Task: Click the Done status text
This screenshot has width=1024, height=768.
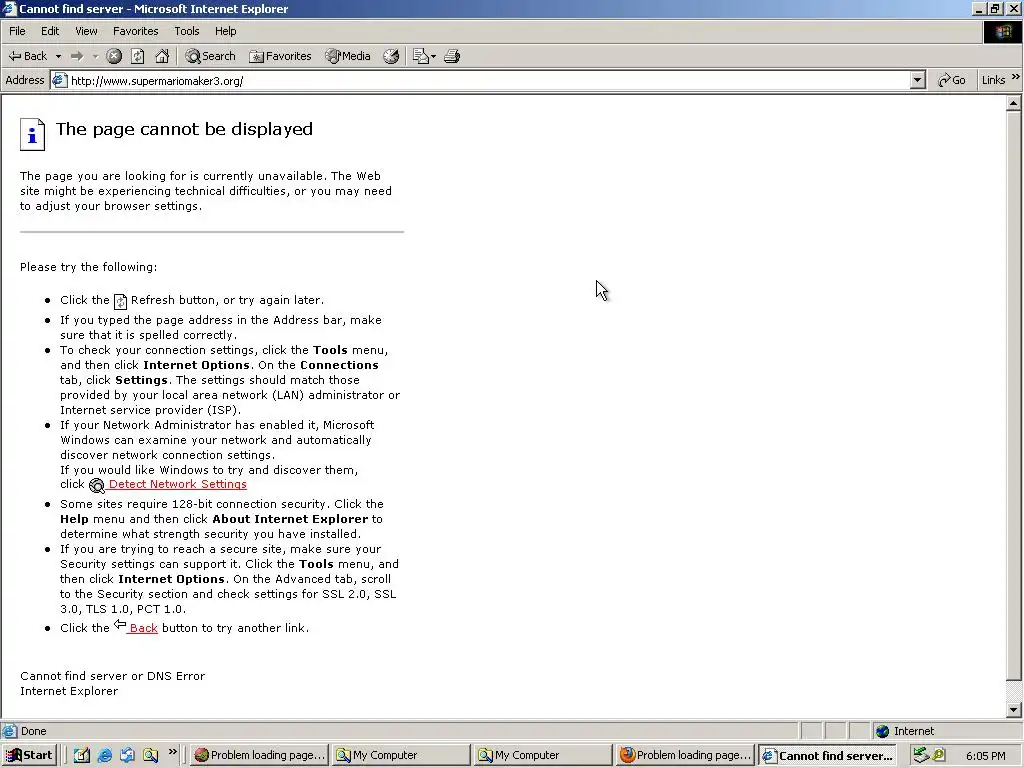Action: click(x=33, y=731)
